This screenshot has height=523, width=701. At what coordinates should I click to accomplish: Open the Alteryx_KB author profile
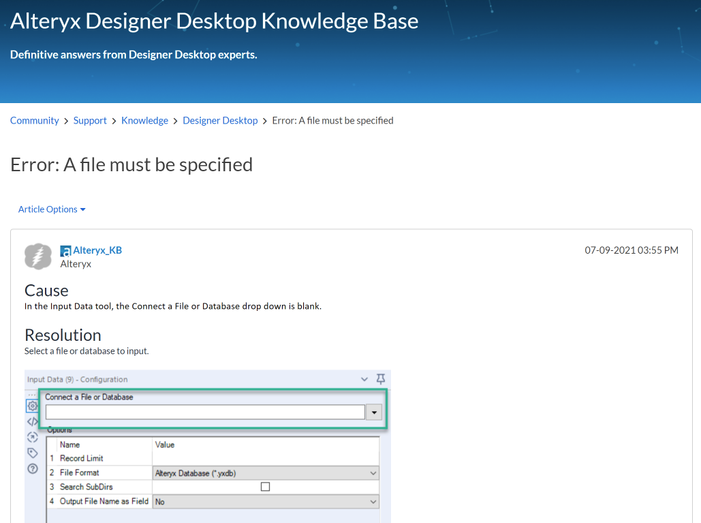[x=97, y=250]
